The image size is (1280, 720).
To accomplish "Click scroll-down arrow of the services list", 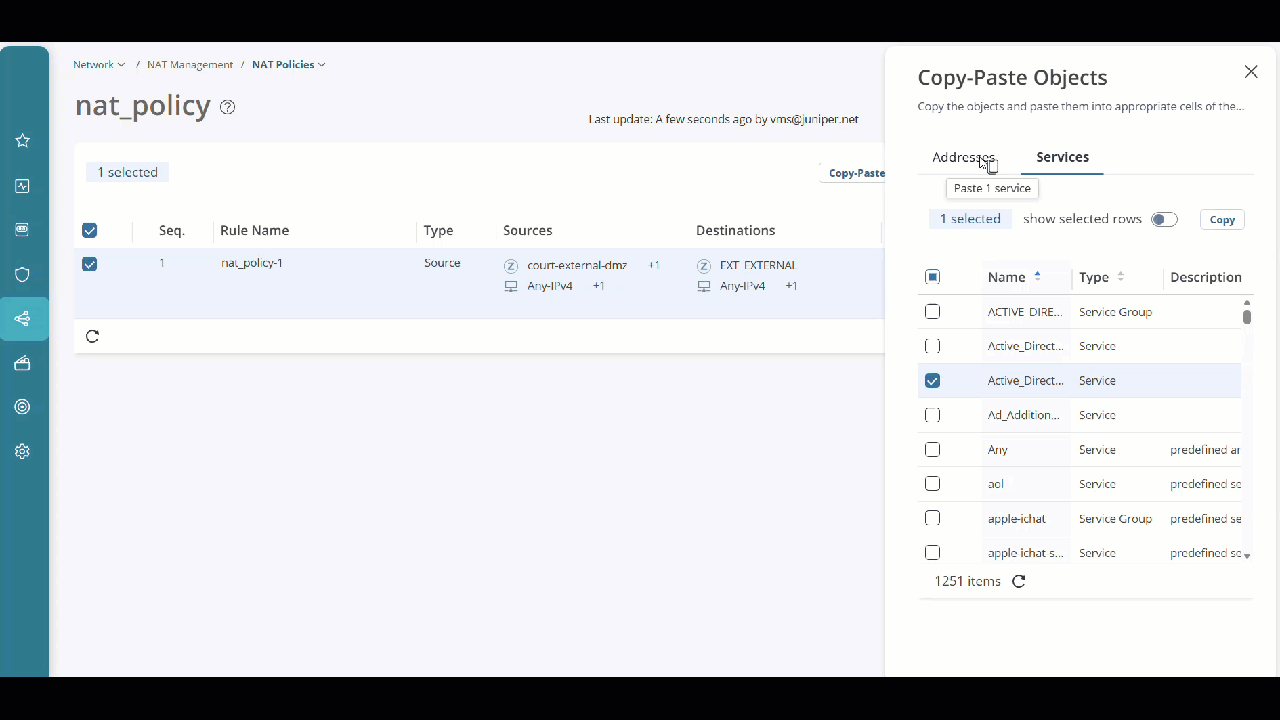I will (x=1247, y=555).
